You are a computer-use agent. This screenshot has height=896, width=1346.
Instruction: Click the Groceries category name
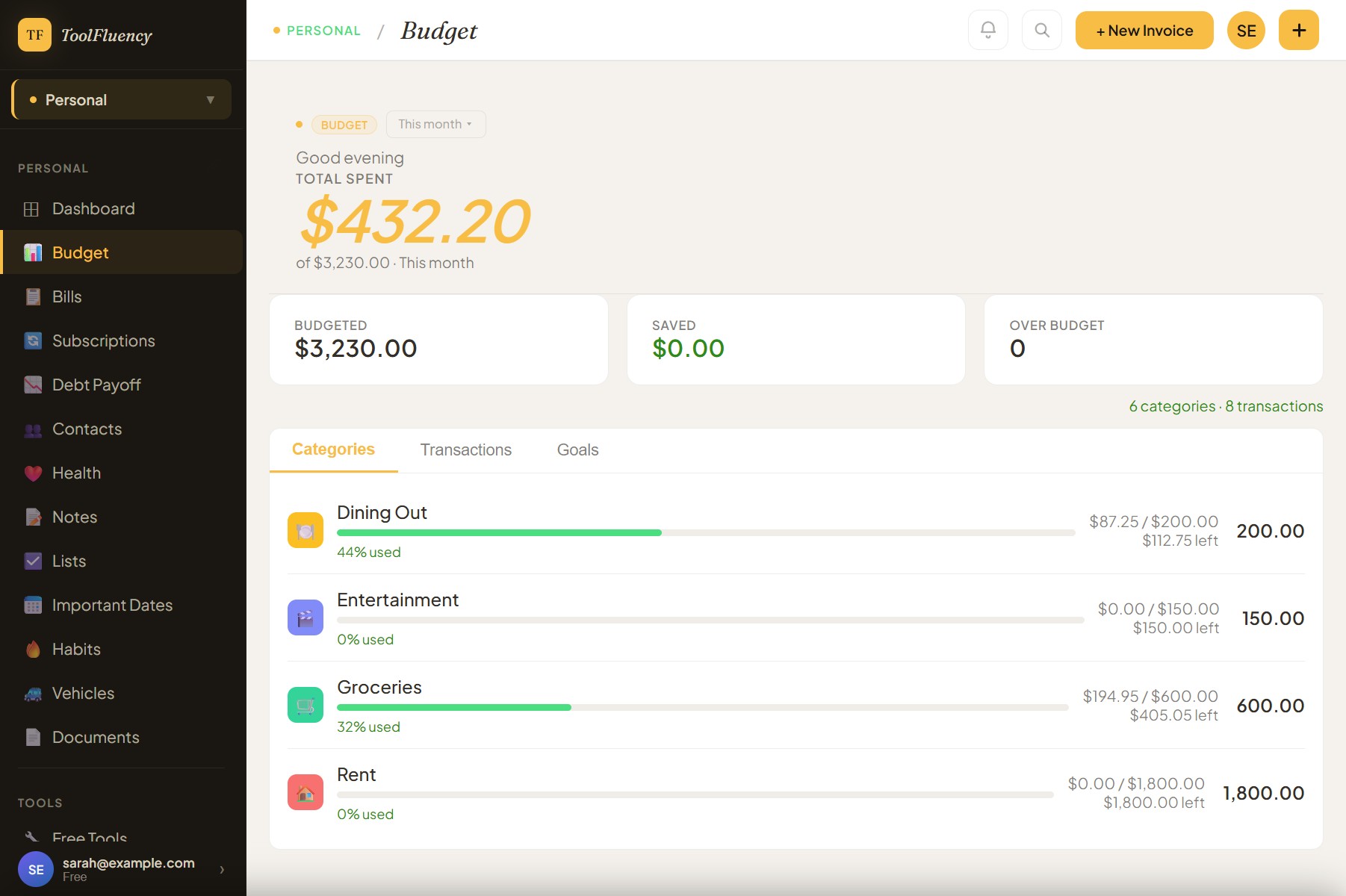tap(379, 687)
